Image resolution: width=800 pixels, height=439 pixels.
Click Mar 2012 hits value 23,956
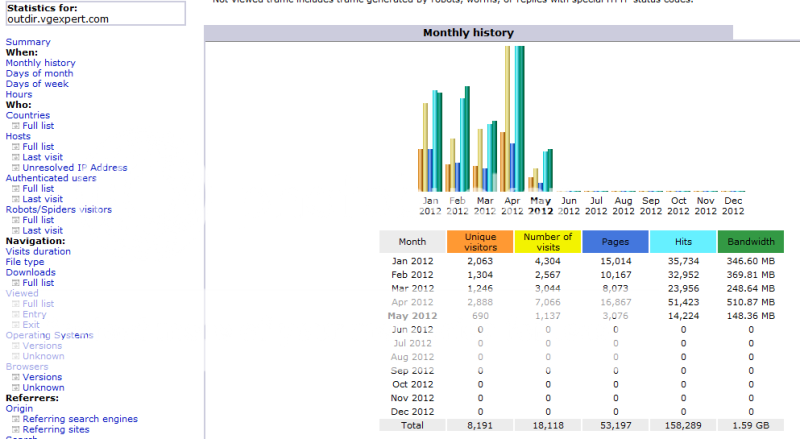683,288
